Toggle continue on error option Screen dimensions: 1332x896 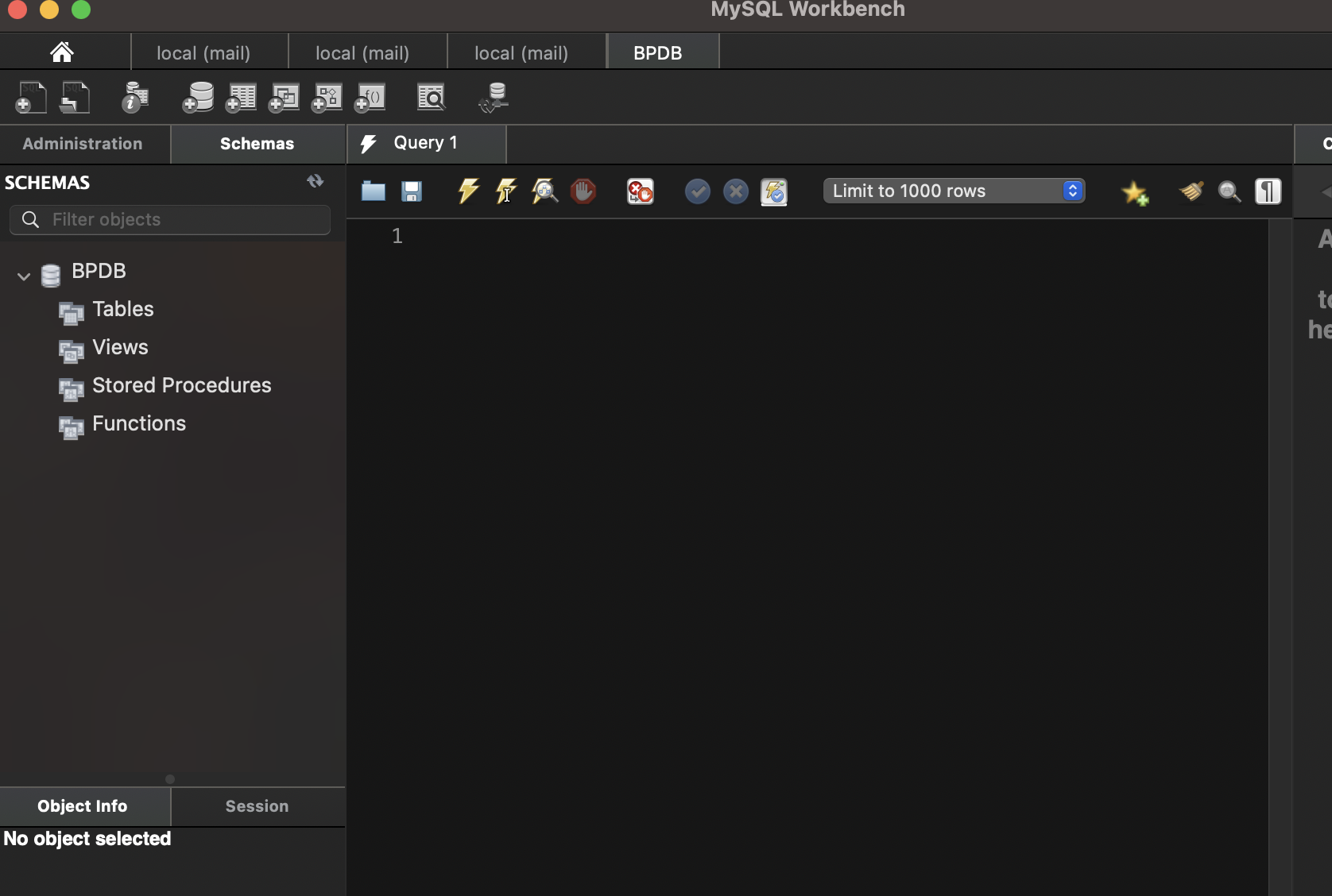(641, 191)
